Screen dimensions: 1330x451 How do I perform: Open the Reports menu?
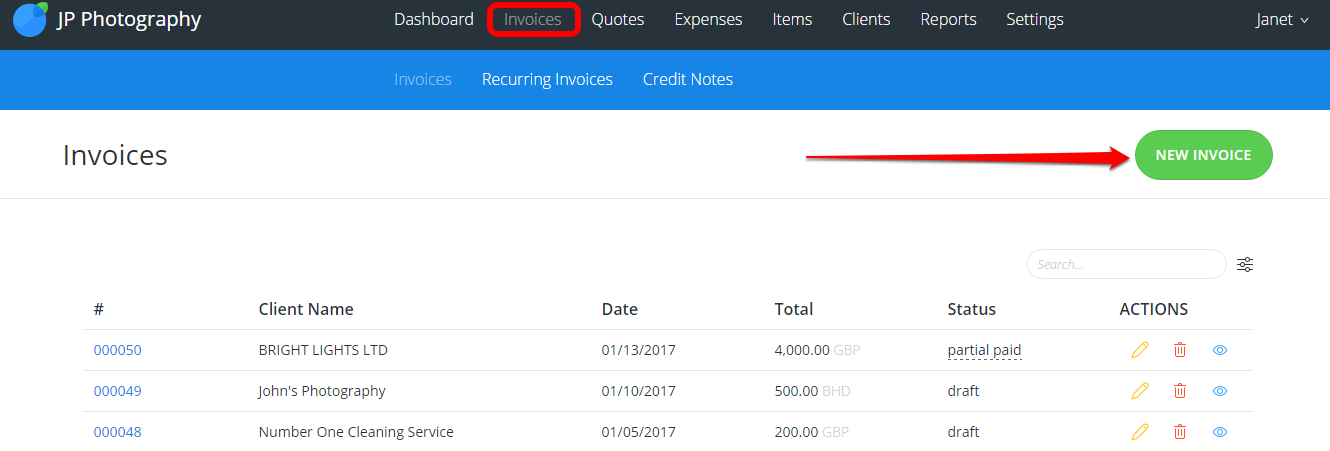949,20
